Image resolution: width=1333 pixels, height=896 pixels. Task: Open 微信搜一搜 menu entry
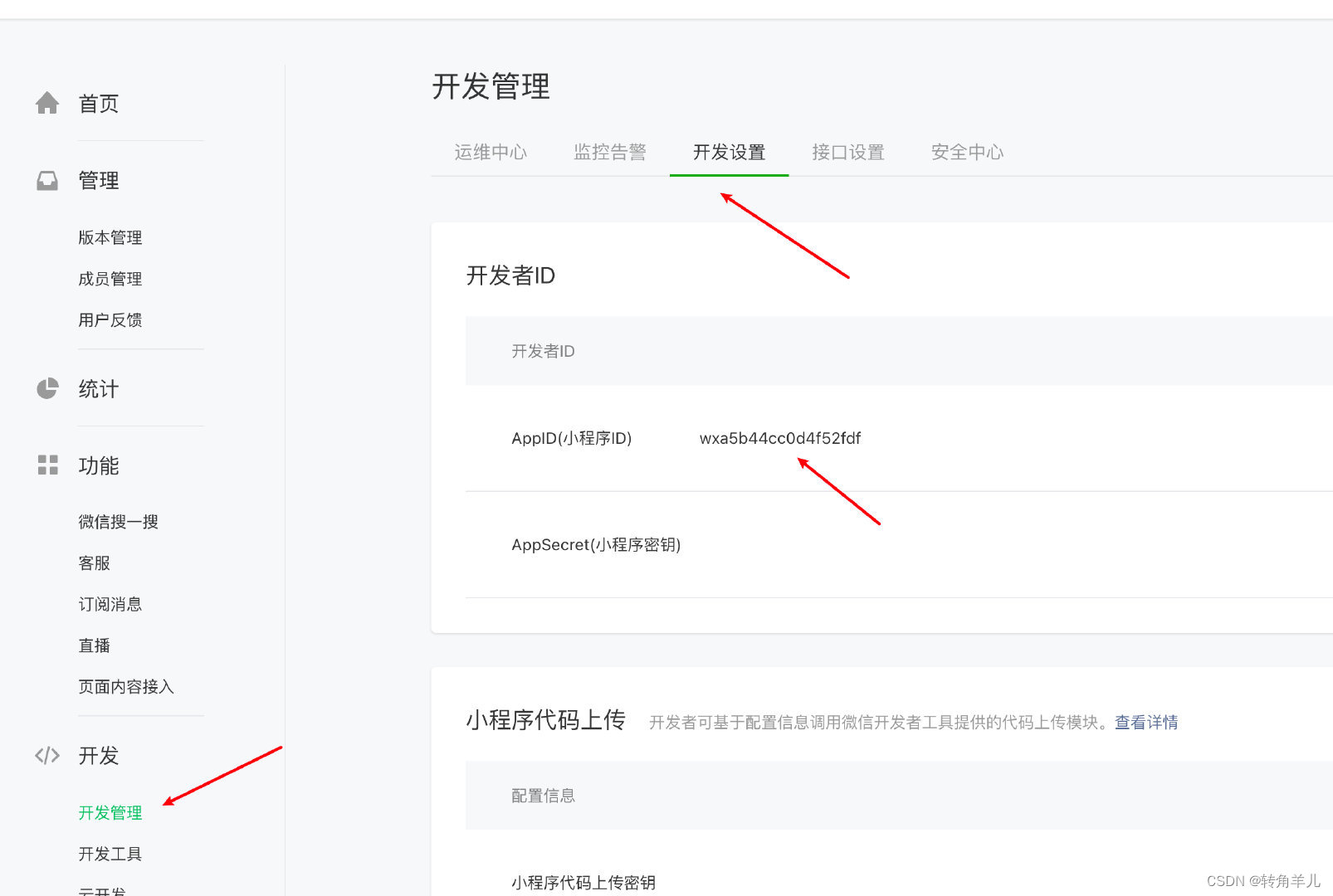(118, 522)
